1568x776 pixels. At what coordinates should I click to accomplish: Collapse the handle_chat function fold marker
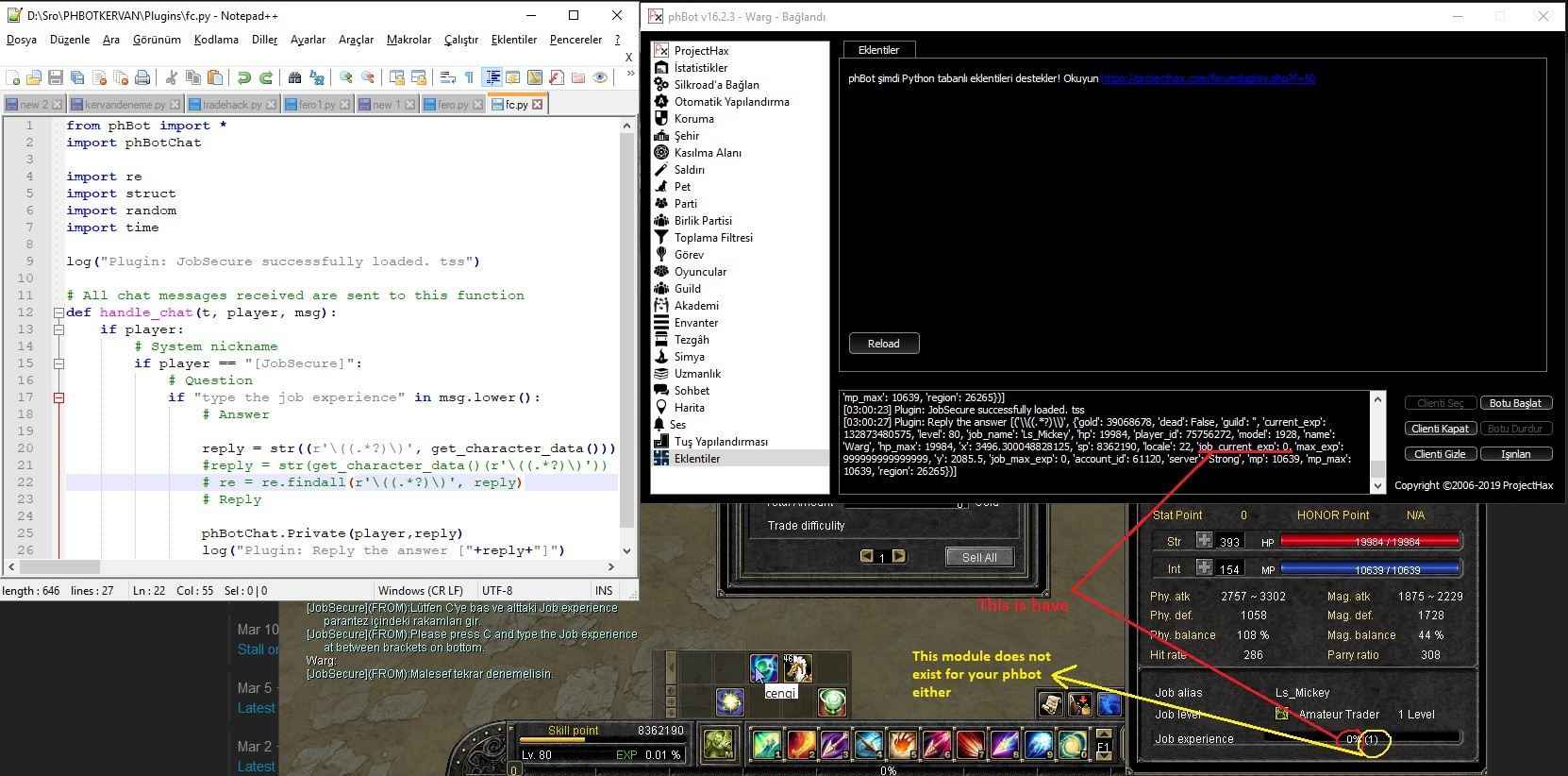click(58, 312)
